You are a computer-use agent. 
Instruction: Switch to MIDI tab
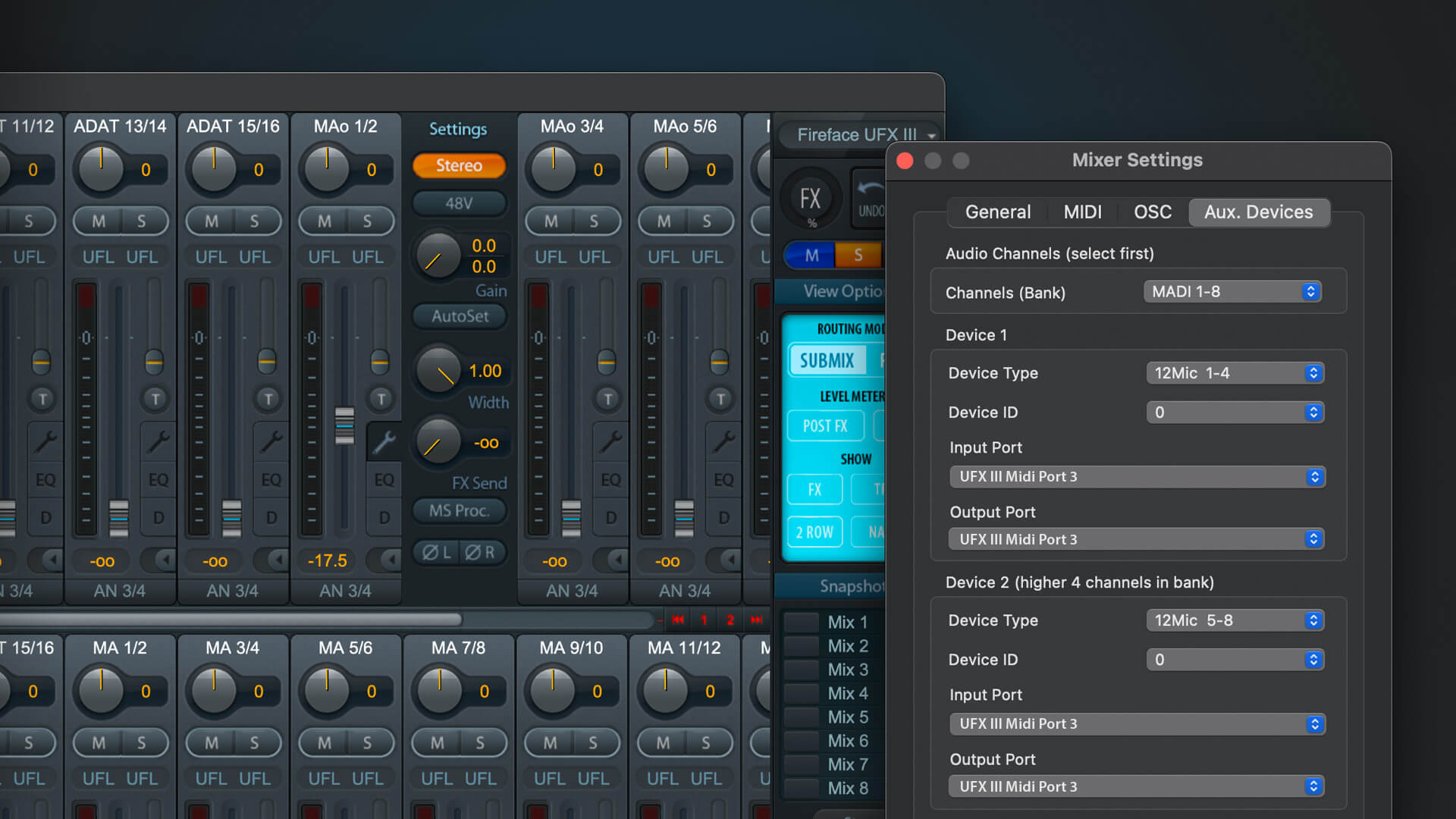[x=1082, y=212]
